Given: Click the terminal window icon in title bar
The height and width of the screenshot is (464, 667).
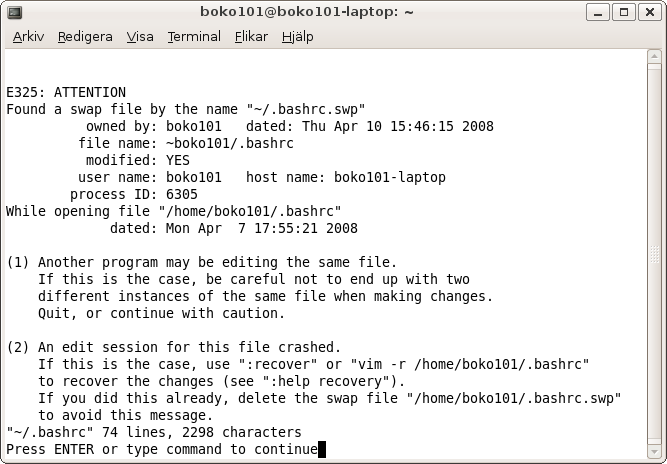Looking at the screenshot, I should pyautogui.click(x=15, y=12).
